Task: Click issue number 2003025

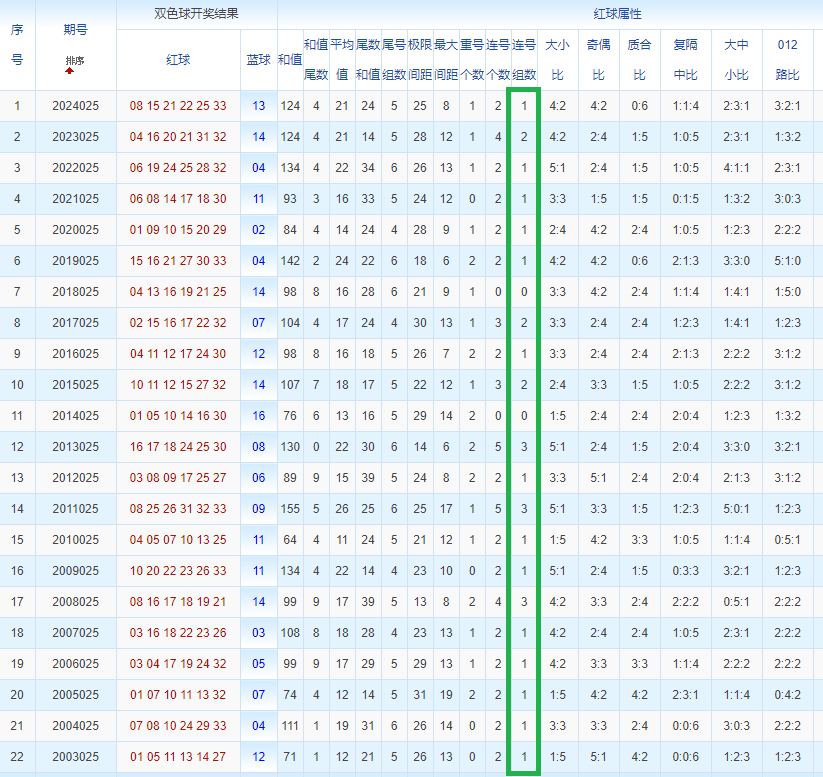Action: [75, 757]
